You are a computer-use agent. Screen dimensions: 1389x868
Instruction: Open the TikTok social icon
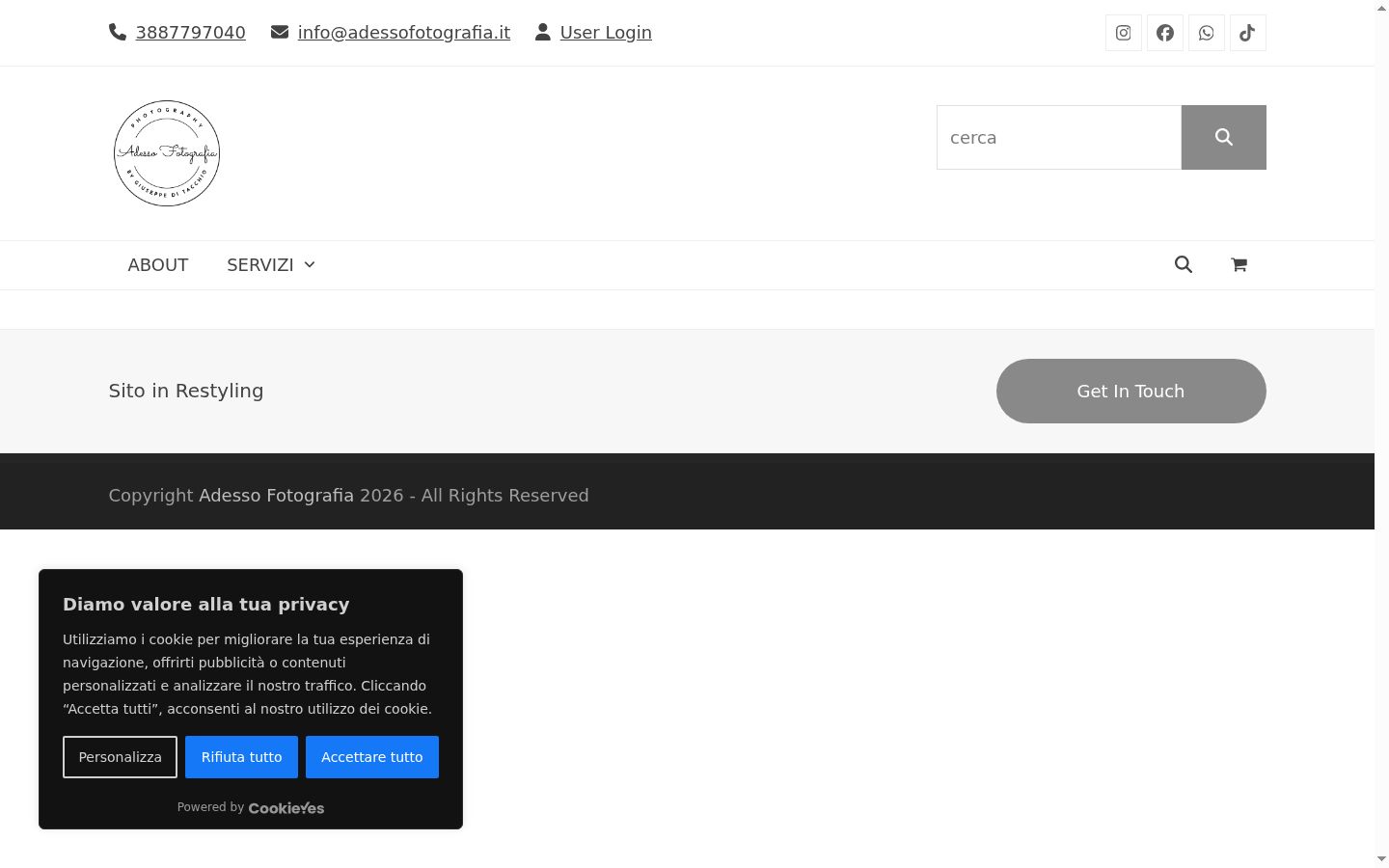tap(1248, 33)
